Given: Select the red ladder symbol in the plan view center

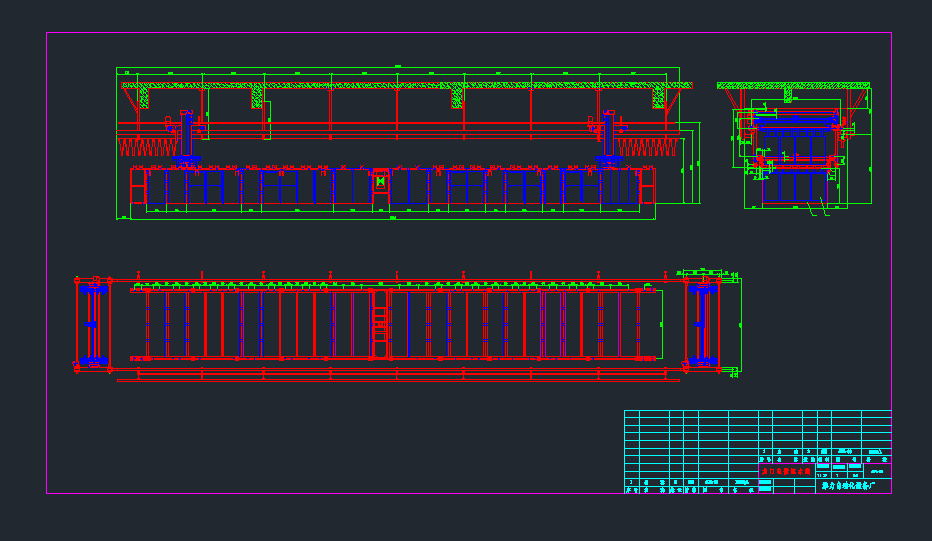Looking at the screenshot, I should click(x=380, y=322).
